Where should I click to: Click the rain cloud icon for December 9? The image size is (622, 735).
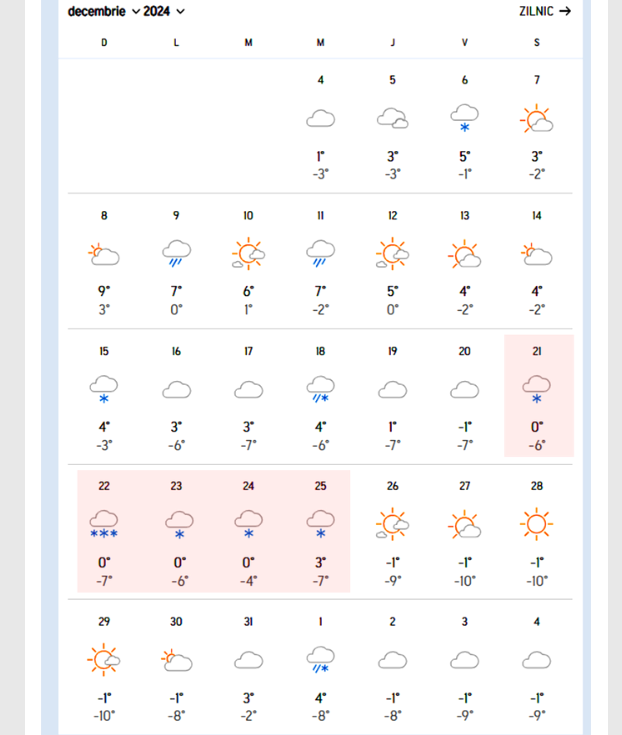(x=176, y=254)
